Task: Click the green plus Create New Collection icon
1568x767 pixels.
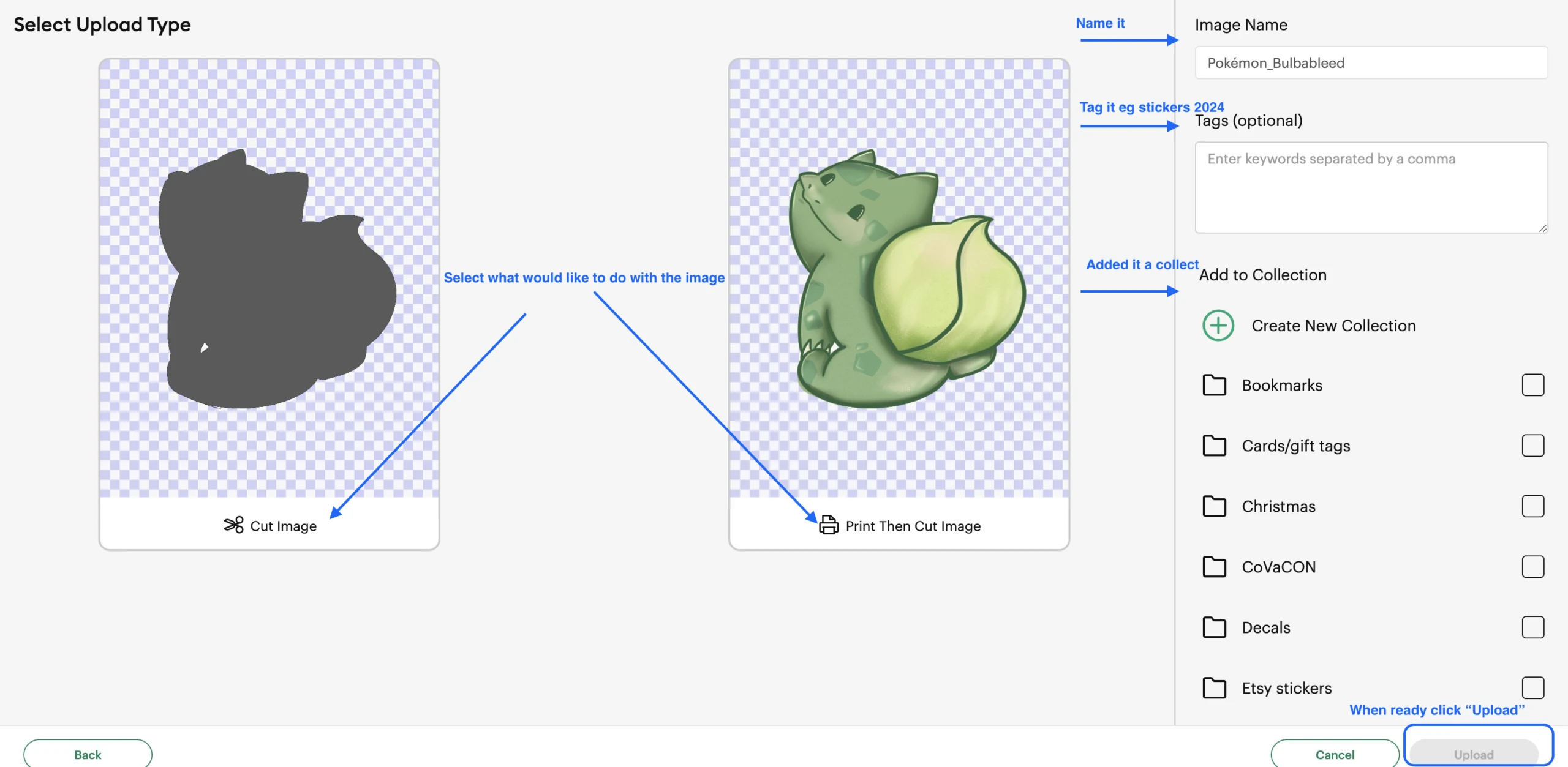Action: [1218, 325]
